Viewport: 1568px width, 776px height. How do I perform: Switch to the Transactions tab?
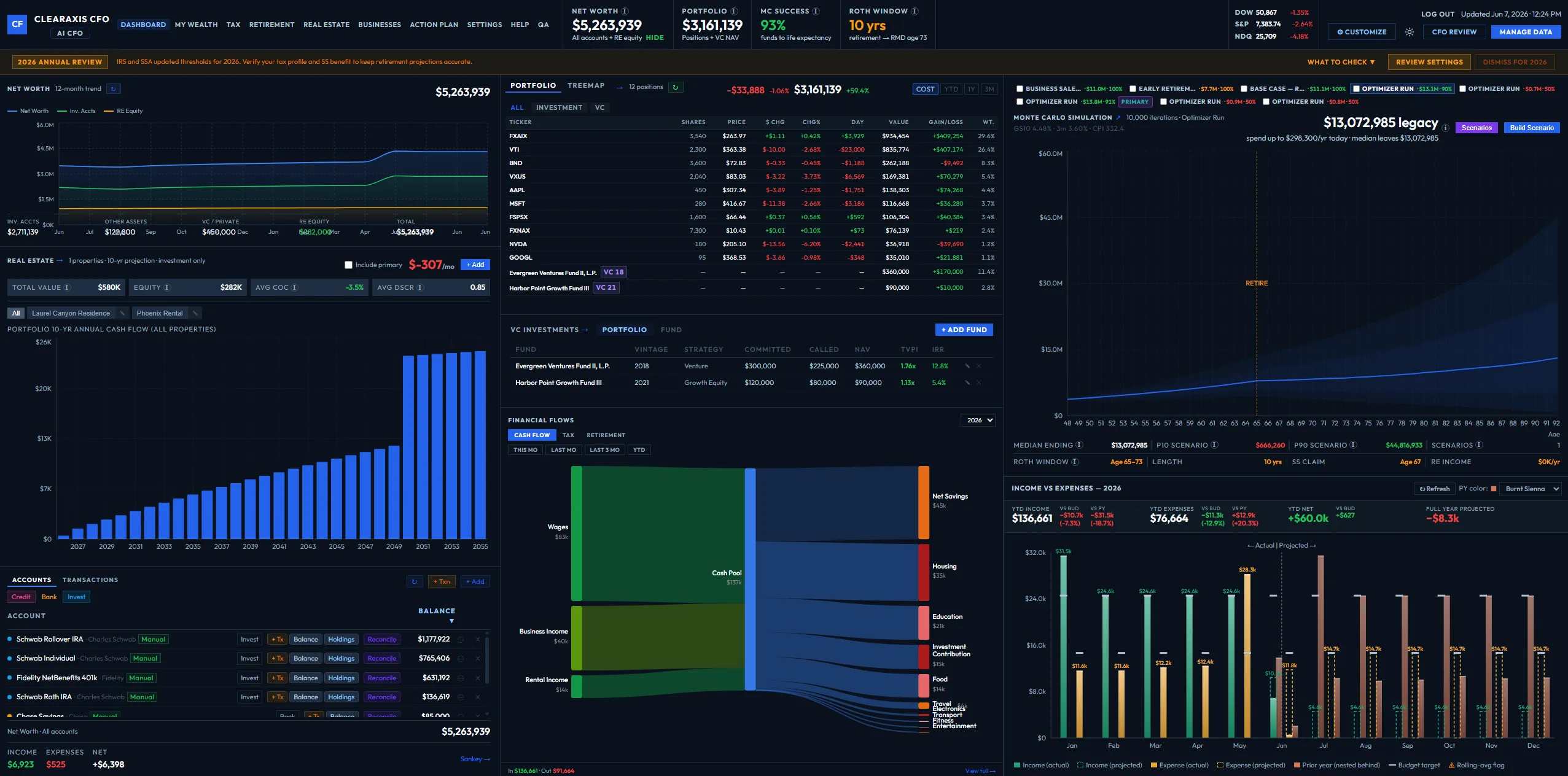pos(90,580)
